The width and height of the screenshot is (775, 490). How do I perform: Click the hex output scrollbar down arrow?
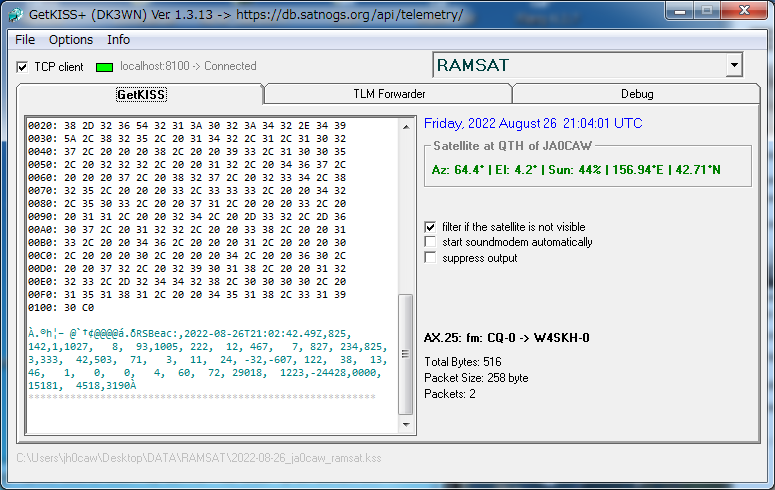coord(406,425)
